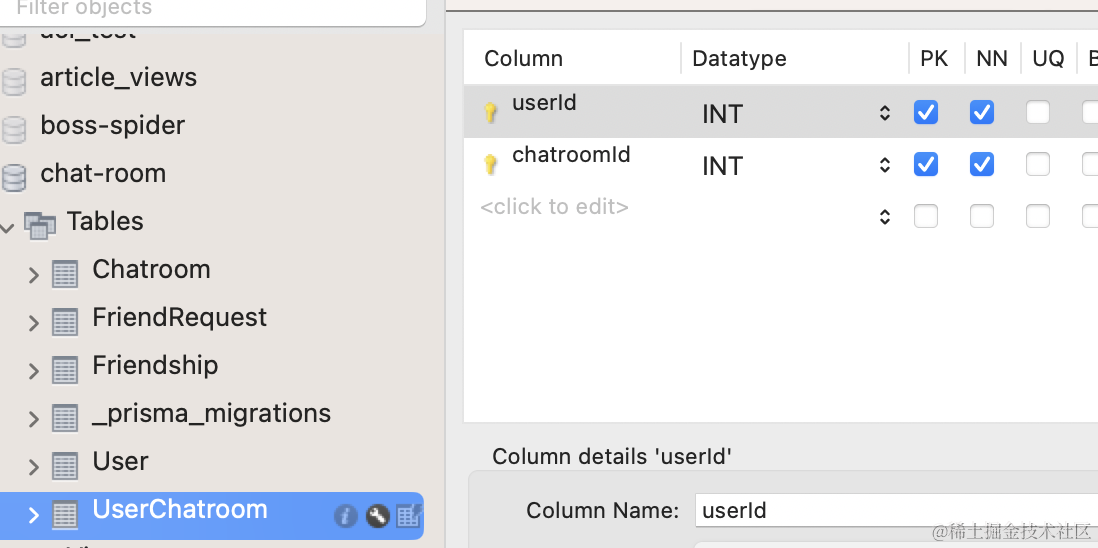Click the <click to edit> placeholder row
Viewport: 1098px width, 548px height.
pyautogui.click(x=555, y=208)
